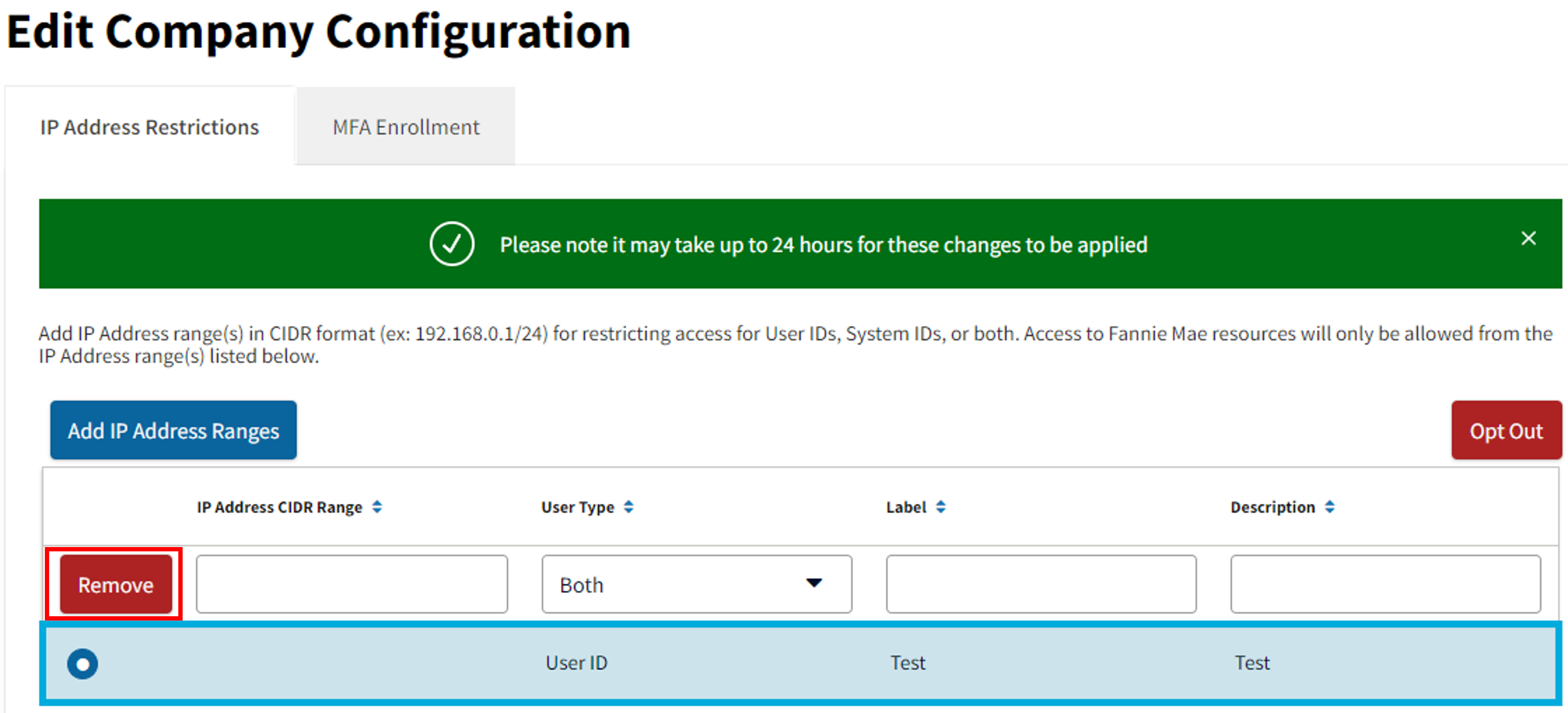Dismiss the 24-hours notification banner
1568x713 pixels.
click(x=1529, y=239)
